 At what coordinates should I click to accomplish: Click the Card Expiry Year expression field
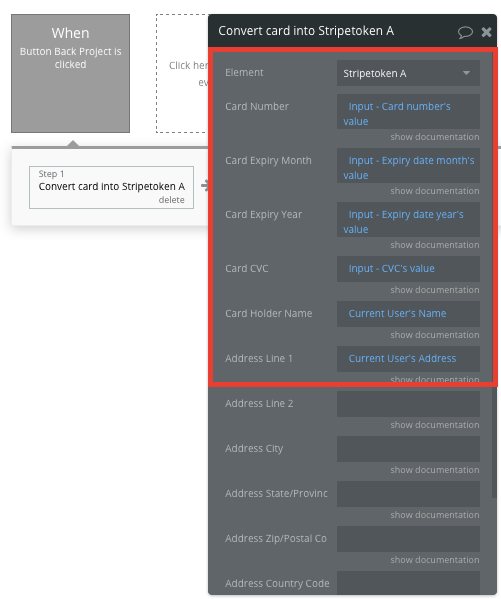(x=408, y=219)
